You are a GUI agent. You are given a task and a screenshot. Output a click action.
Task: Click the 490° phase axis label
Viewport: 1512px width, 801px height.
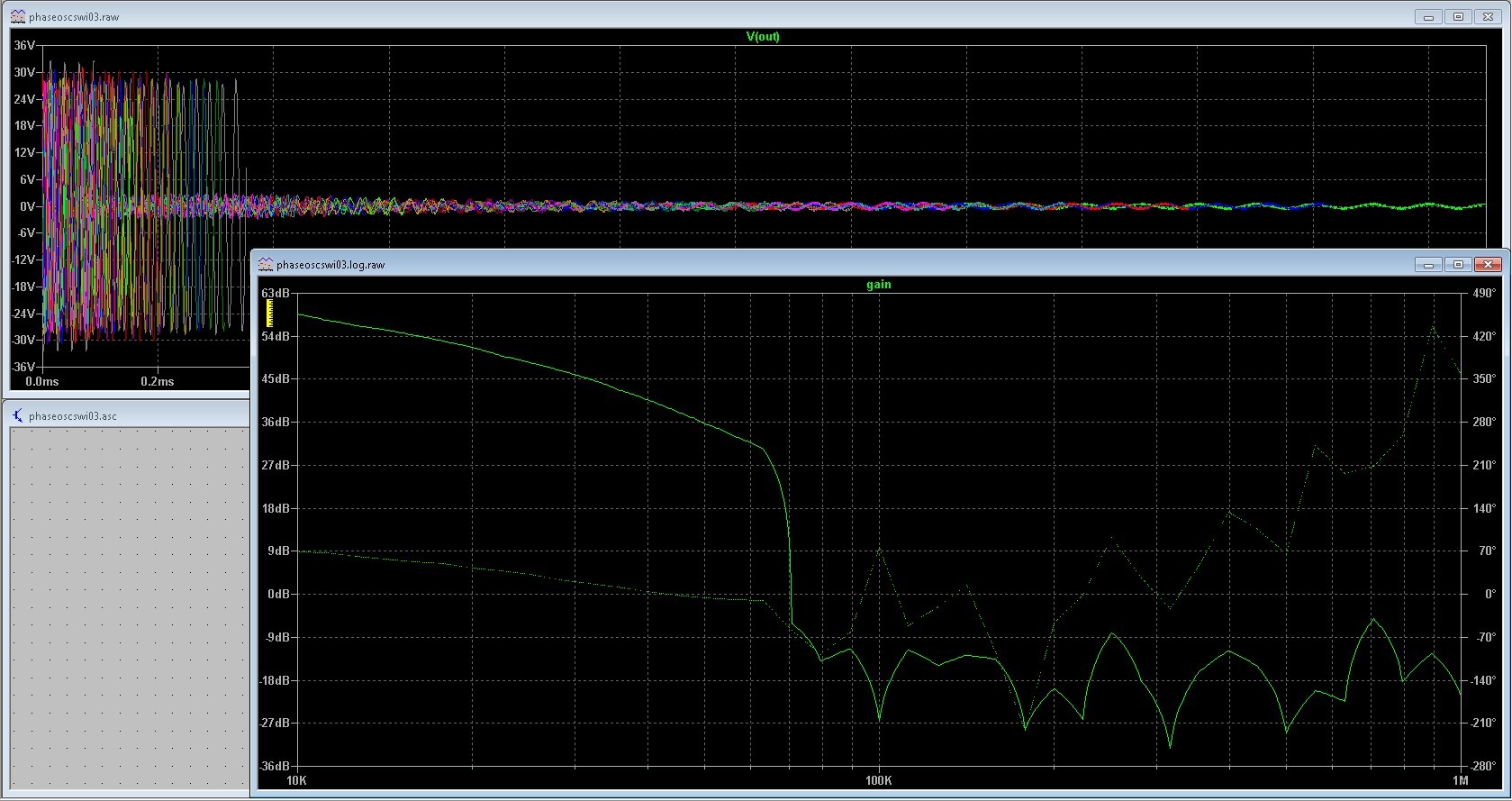(x=1484, y=293)
